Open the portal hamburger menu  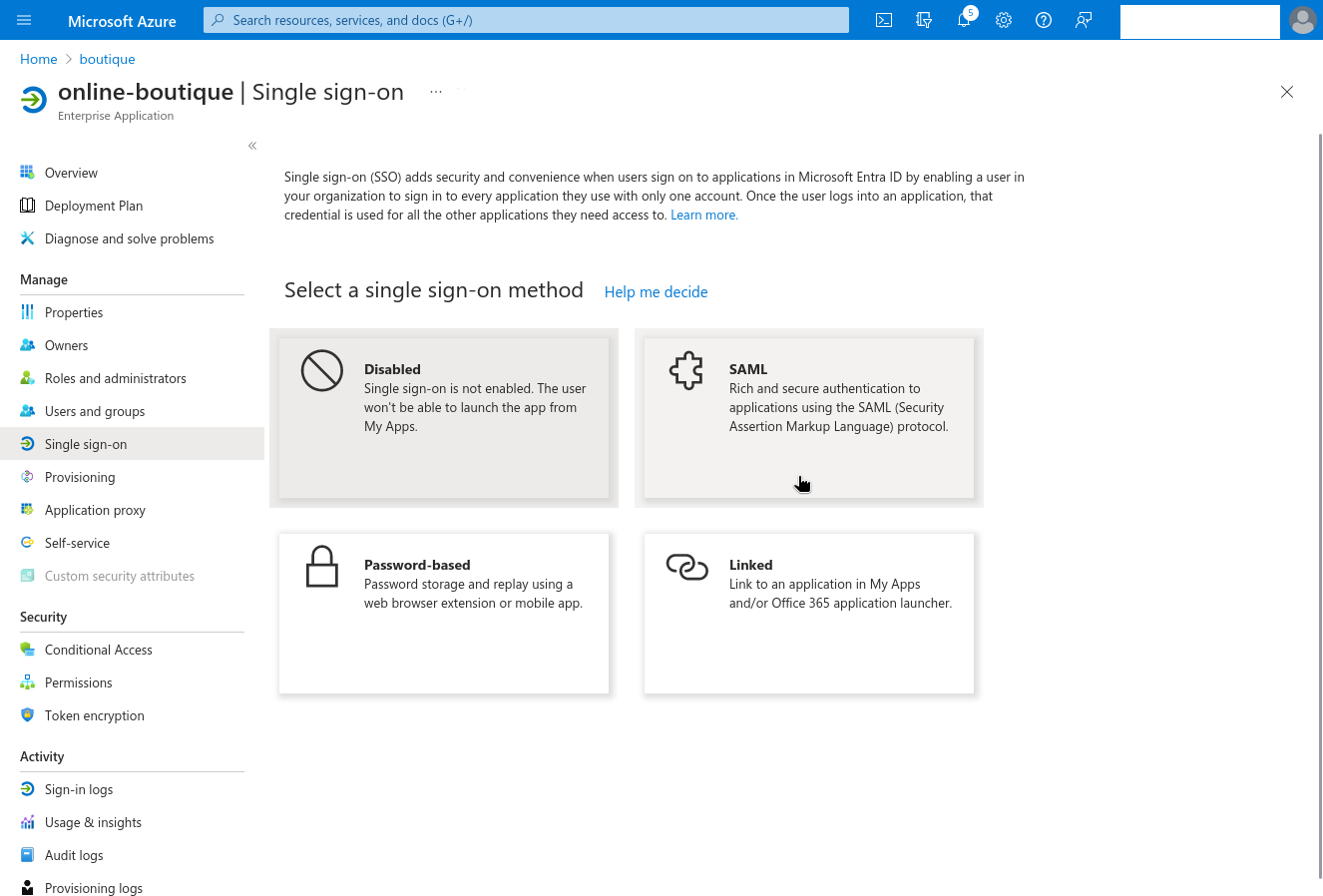[x=24, y=19]
